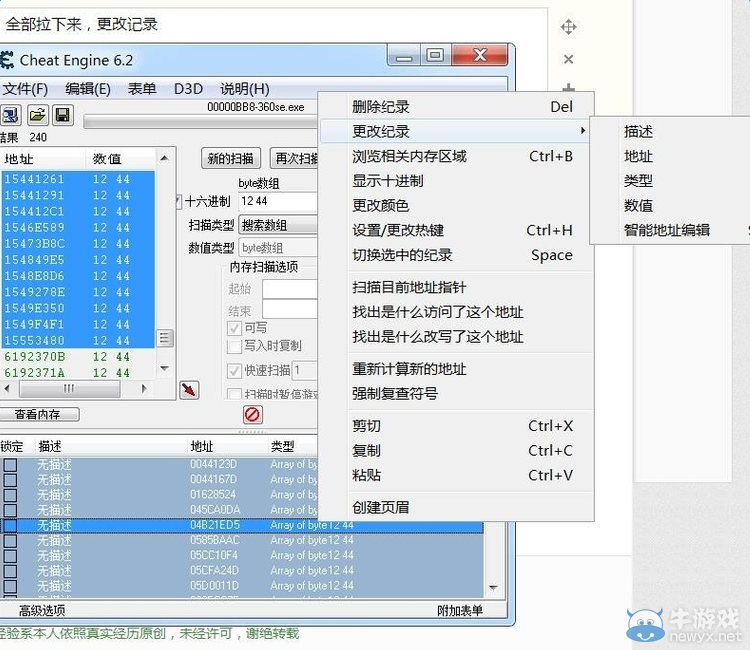Viewport: 750px width, 650px height.
Task: Click results list scroll down arrow
Action: click(x=164, y=368)
